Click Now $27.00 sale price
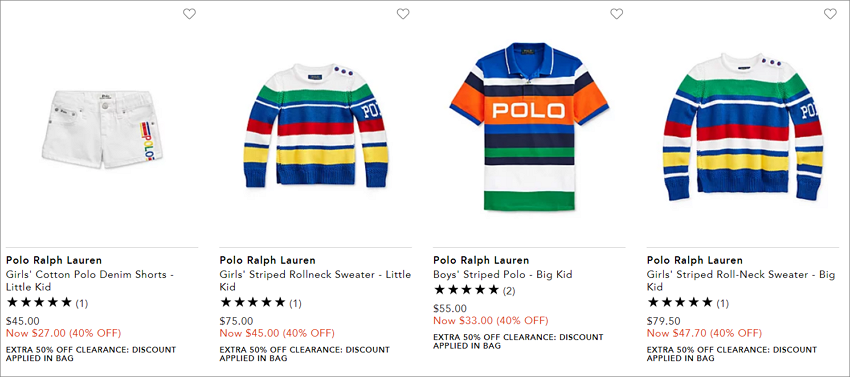 63,333
